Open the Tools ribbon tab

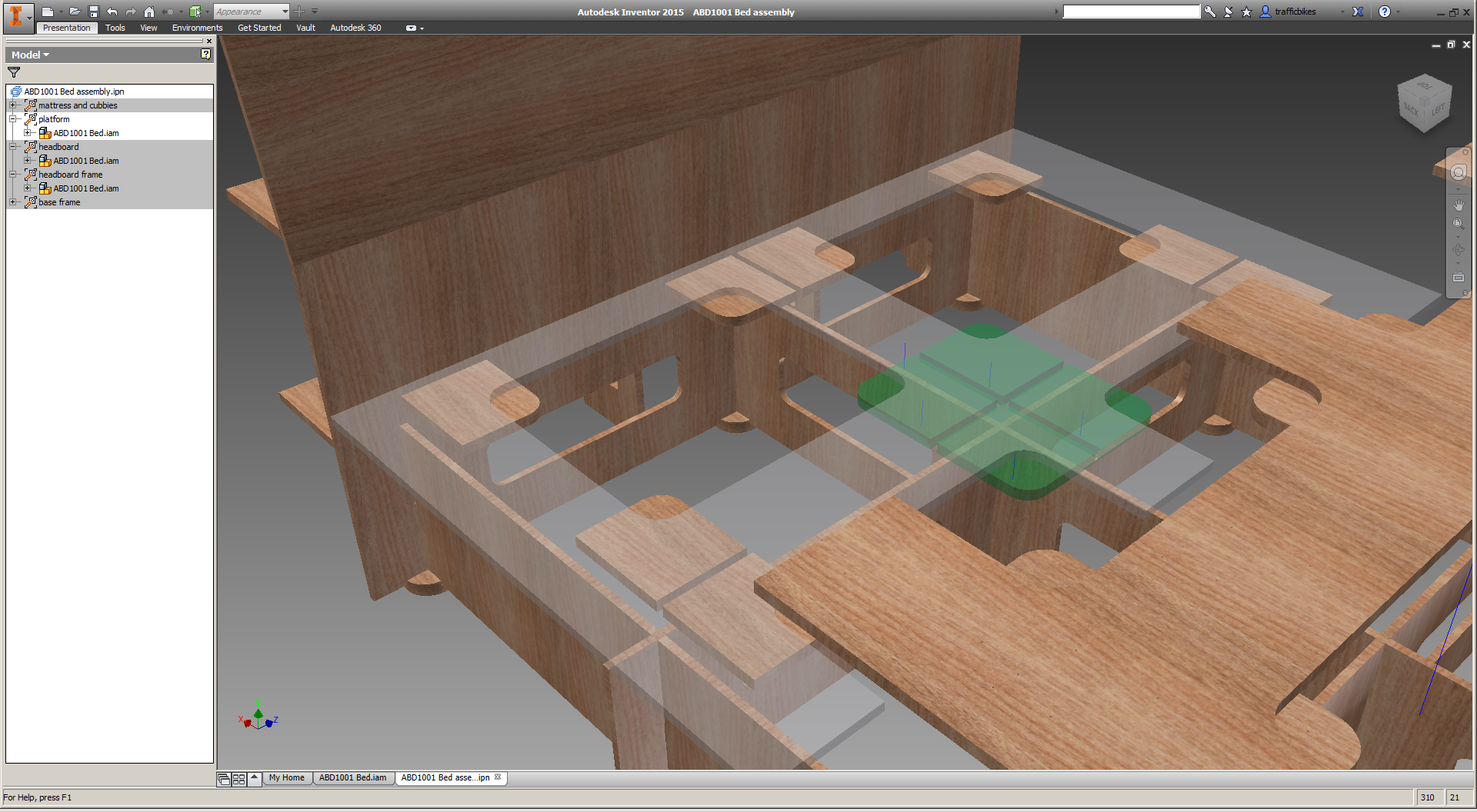point(115,28)
